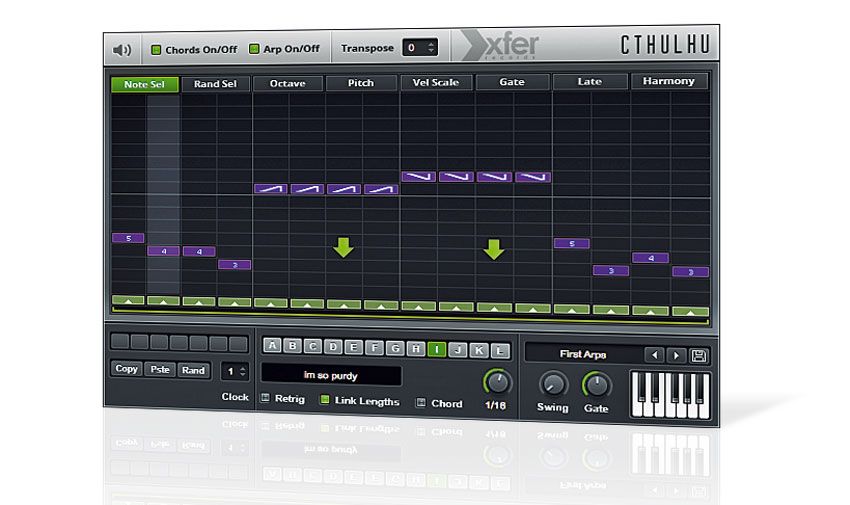850x505 pixels.
Task: Click the Transpose stepper arrows
Action: pos(431,47)
